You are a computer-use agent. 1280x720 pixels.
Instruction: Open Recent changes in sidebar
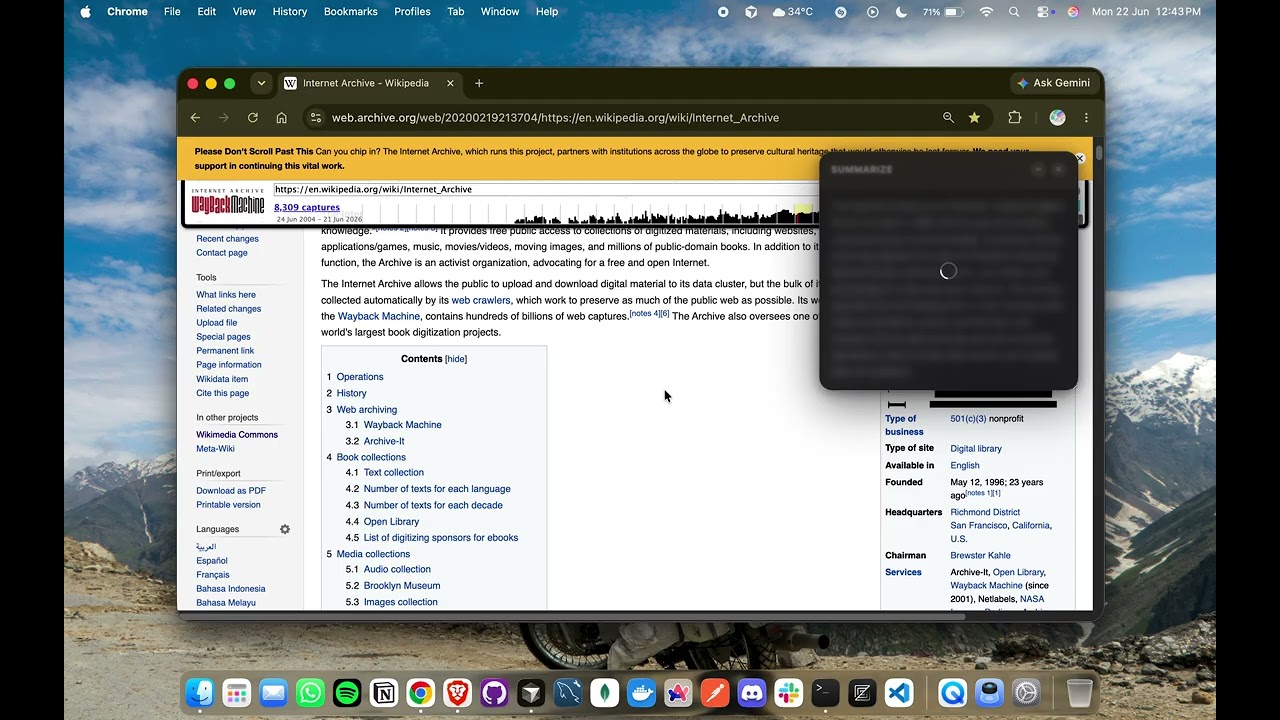(227, 239)
